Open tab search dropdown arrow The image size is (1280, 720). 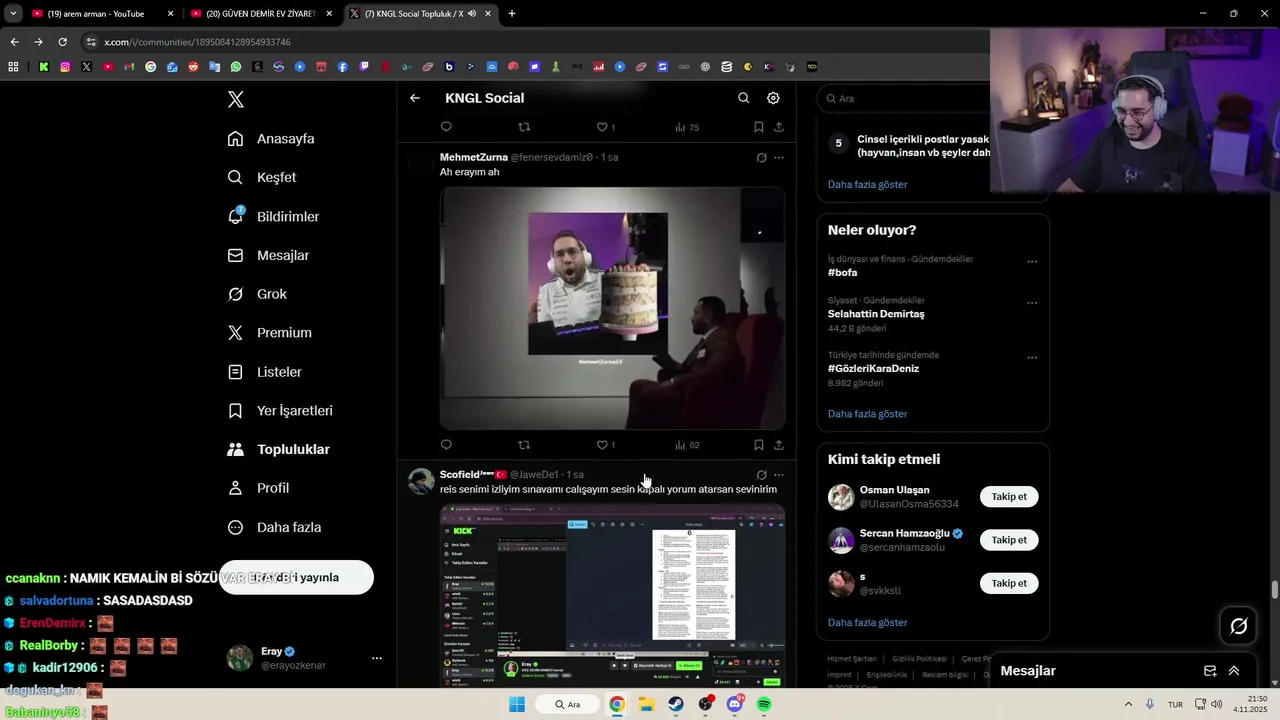pos(13,14)
